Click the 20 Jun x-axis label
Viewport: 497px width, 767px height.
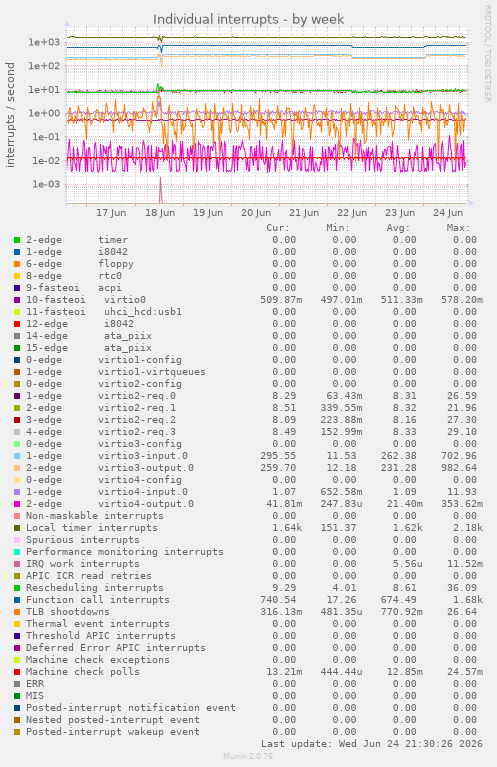tap(256, 213)
